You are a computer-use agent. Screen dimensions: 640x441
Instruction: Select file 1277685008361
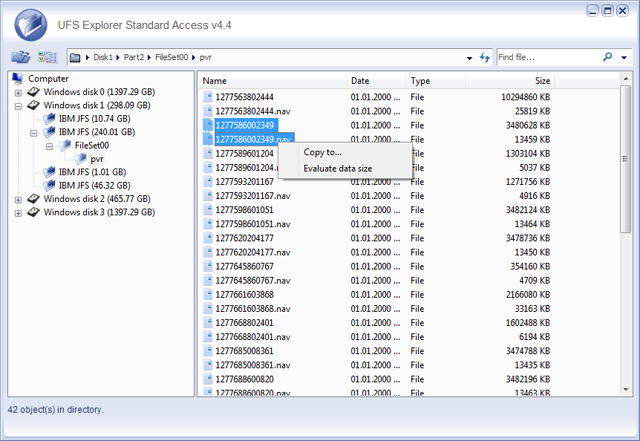pyautogui.click(x=244, y=351)
